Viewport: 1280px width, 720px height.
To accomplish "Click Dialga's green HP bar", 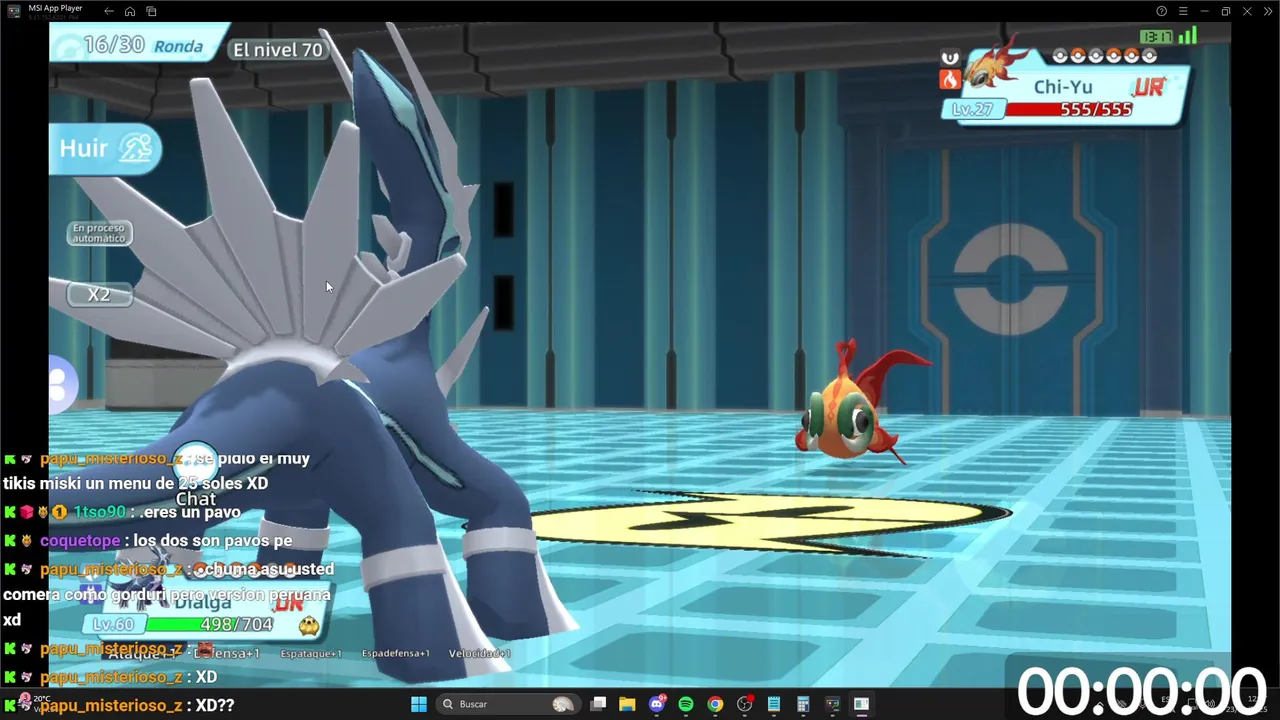I will pyautogui.click(x=210, y=624).
